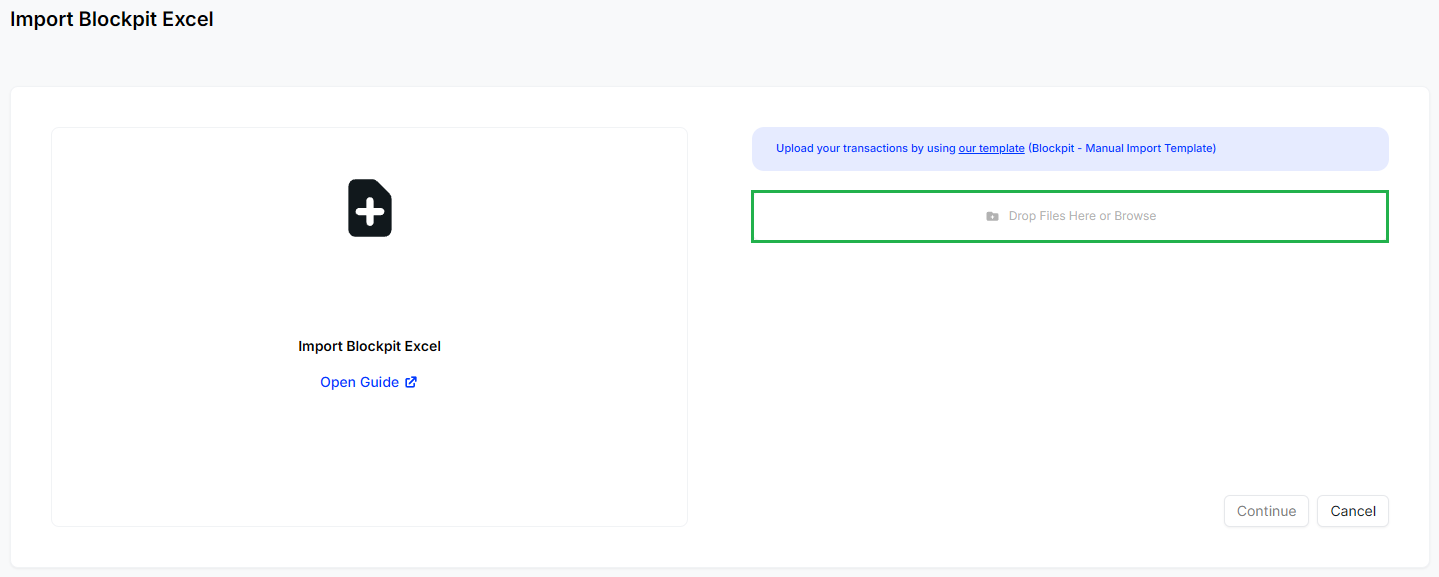Click blank space below the drop zone

1070,360
